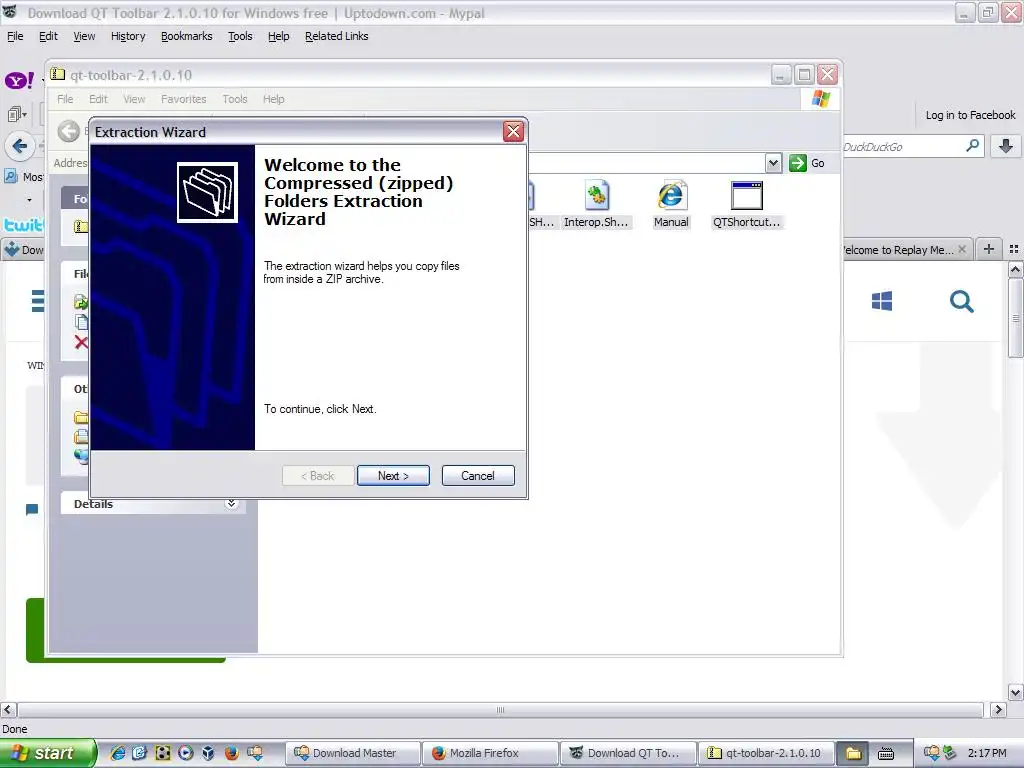Open the Tools menu in Mypal
The width and height of the screenshot is (1024, 768).
(240, 36)
